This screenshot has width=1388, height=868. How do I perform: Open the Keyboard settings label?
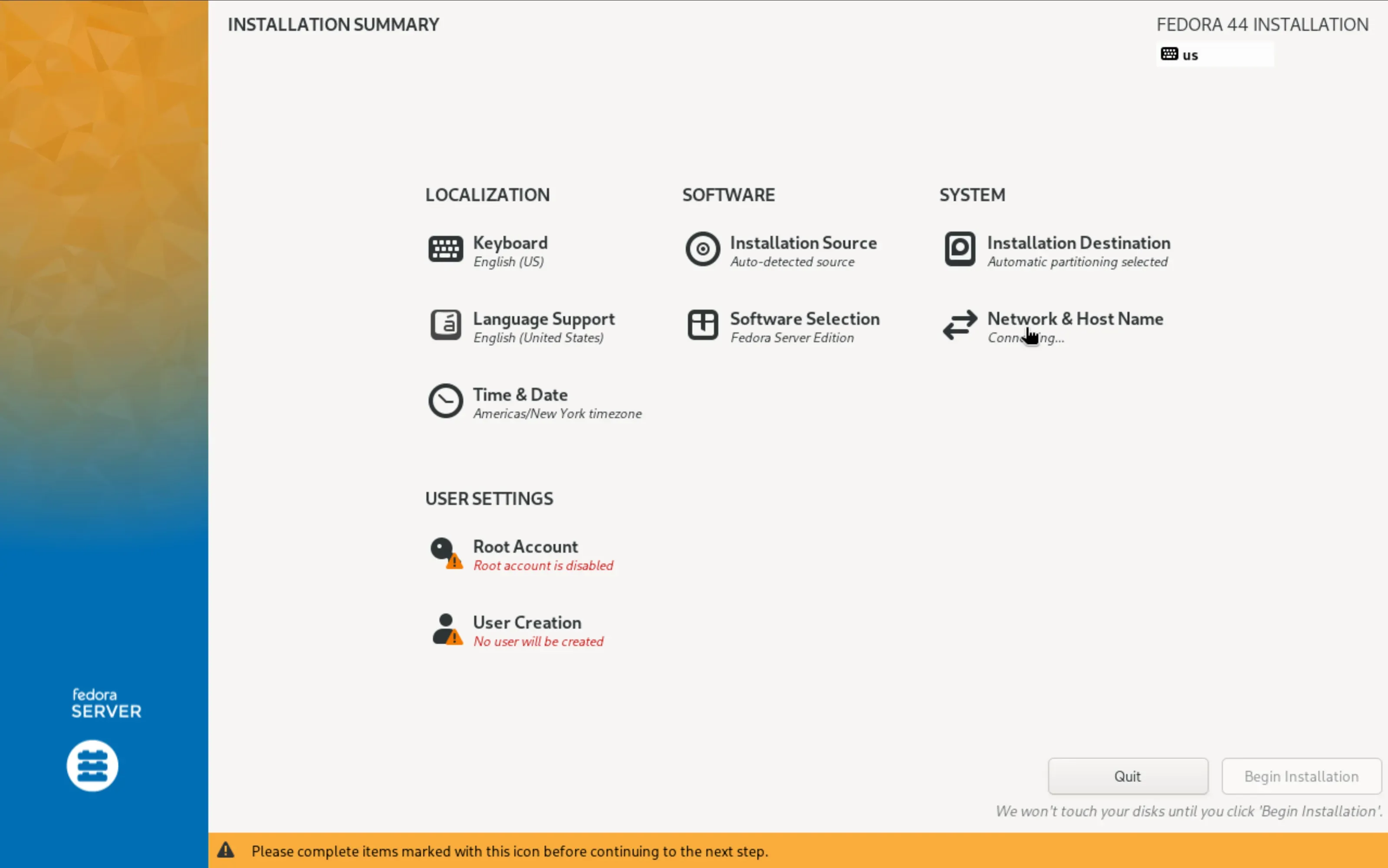tap(510, 243)
